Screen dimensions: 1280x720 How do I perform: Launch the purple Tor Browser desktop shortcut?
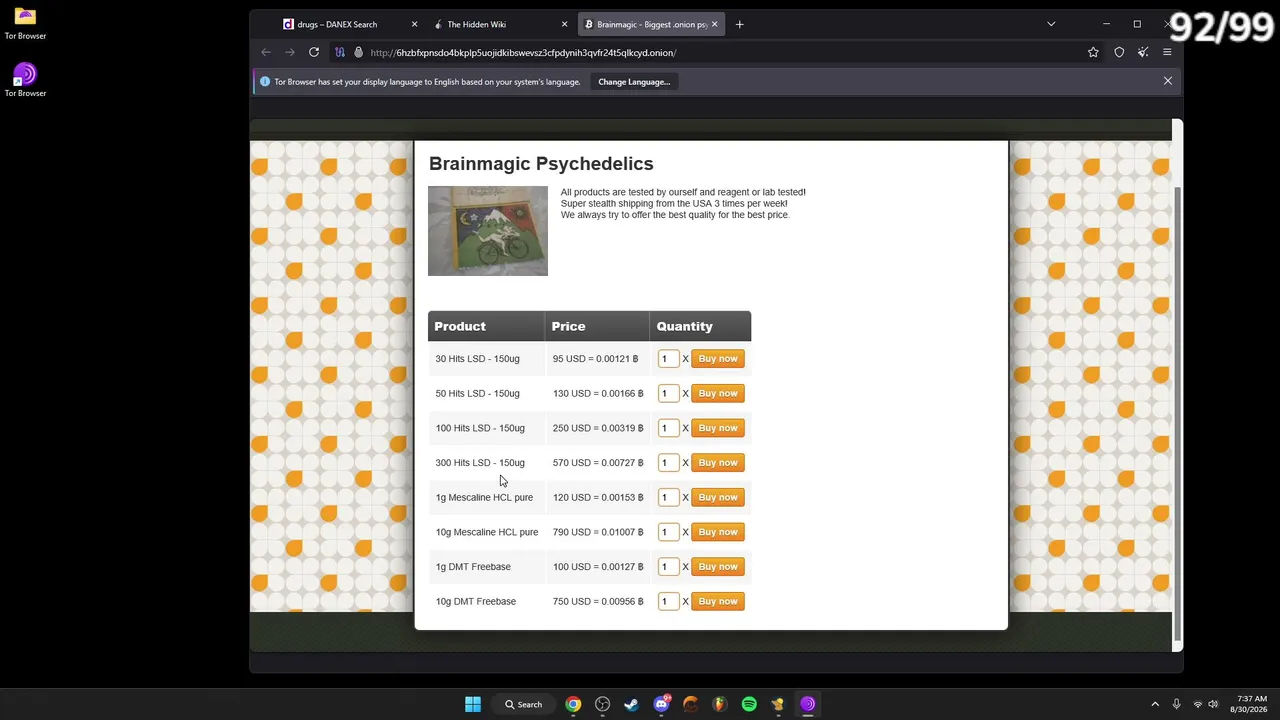(x=25, y=80)
